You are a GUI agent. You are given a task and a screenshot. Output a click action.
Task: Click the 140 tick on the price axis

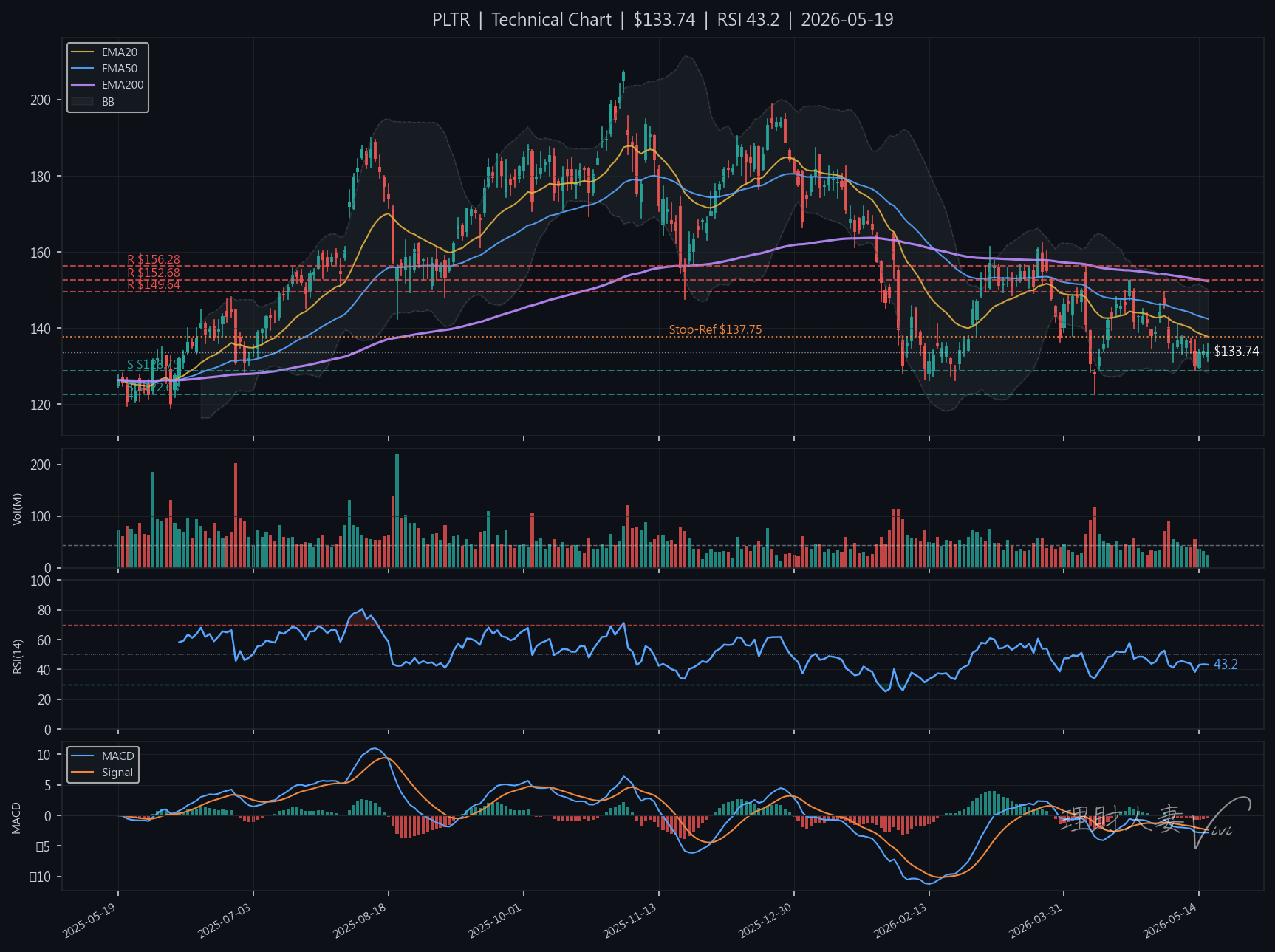[41, 329]
